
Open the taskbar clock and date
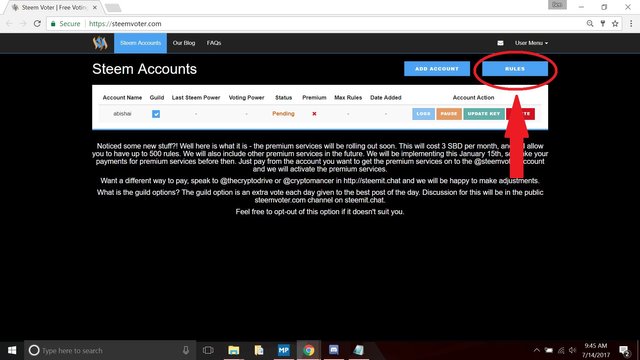point(596,350)
